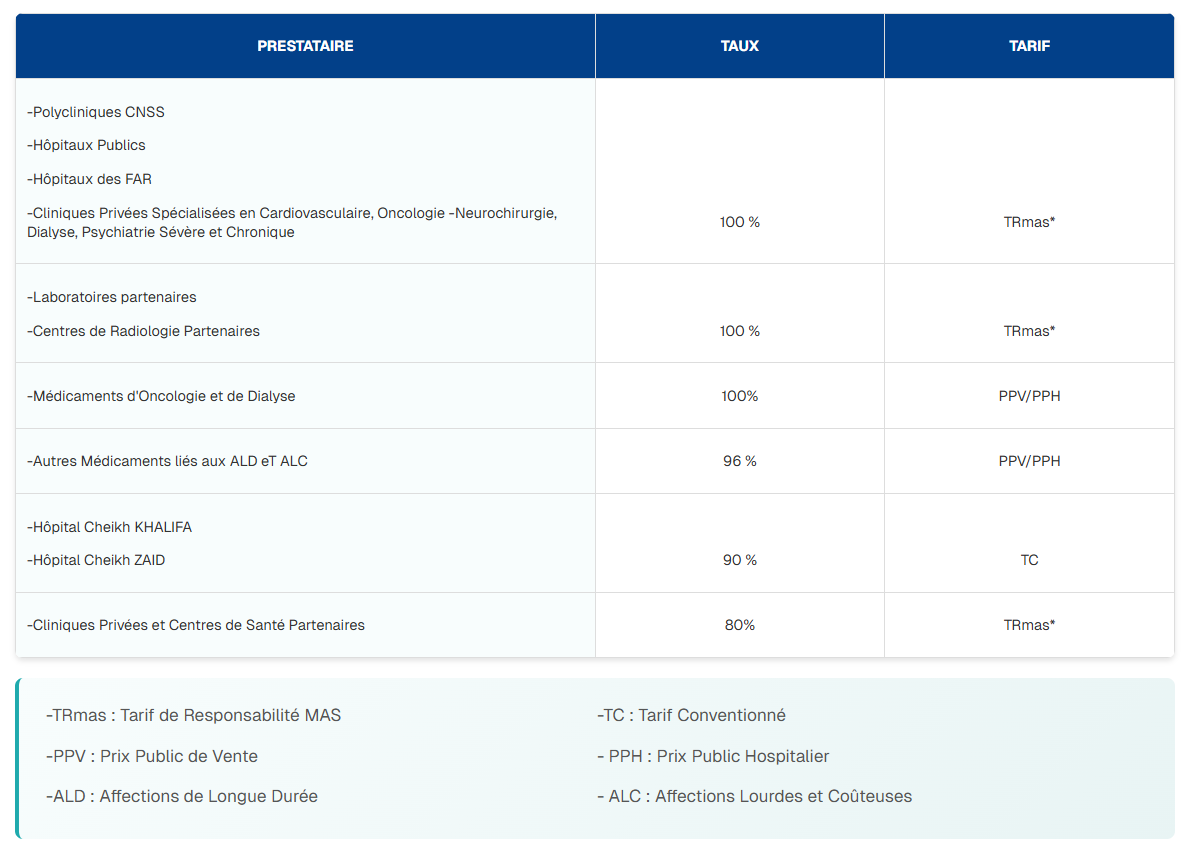Click the TRmas legend definition

[194, 715]
